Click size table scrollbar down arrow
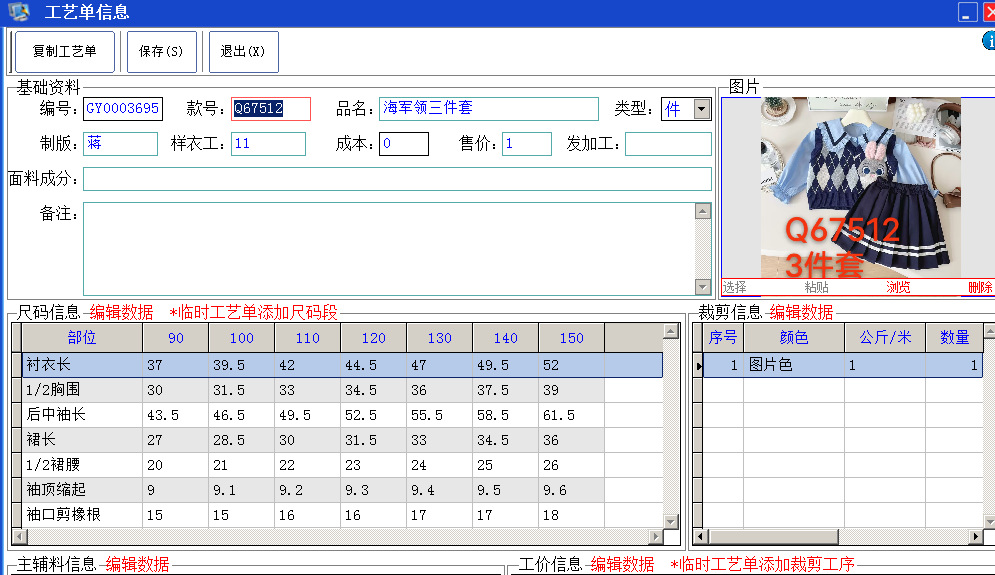The image size is (995, 575). (x=671, y=521)
